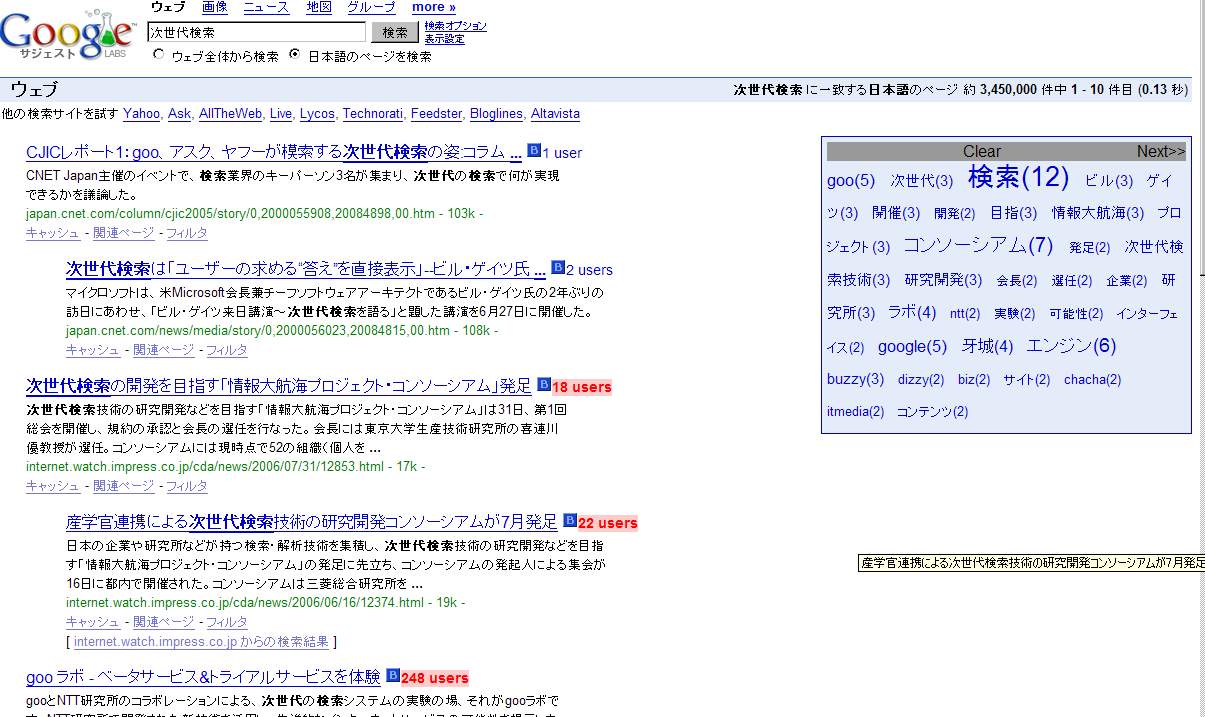
Task: Click the '18 users' bookmark count link
Action: tap(582, 387)
